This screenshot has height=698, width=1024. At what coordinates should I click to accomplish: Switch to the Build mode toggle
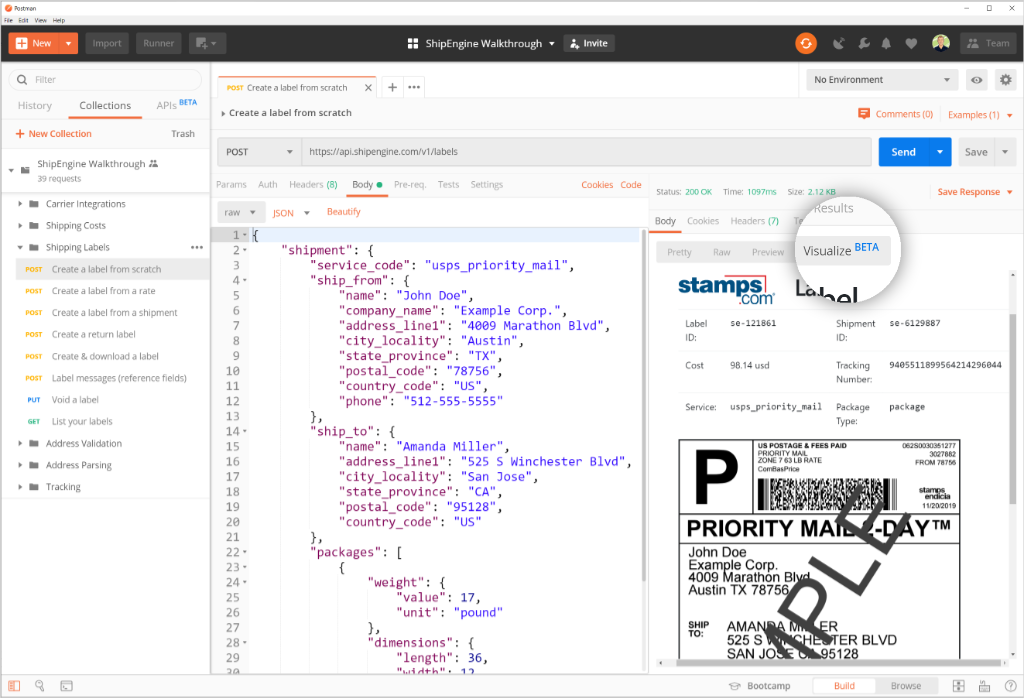coord(843,686)
